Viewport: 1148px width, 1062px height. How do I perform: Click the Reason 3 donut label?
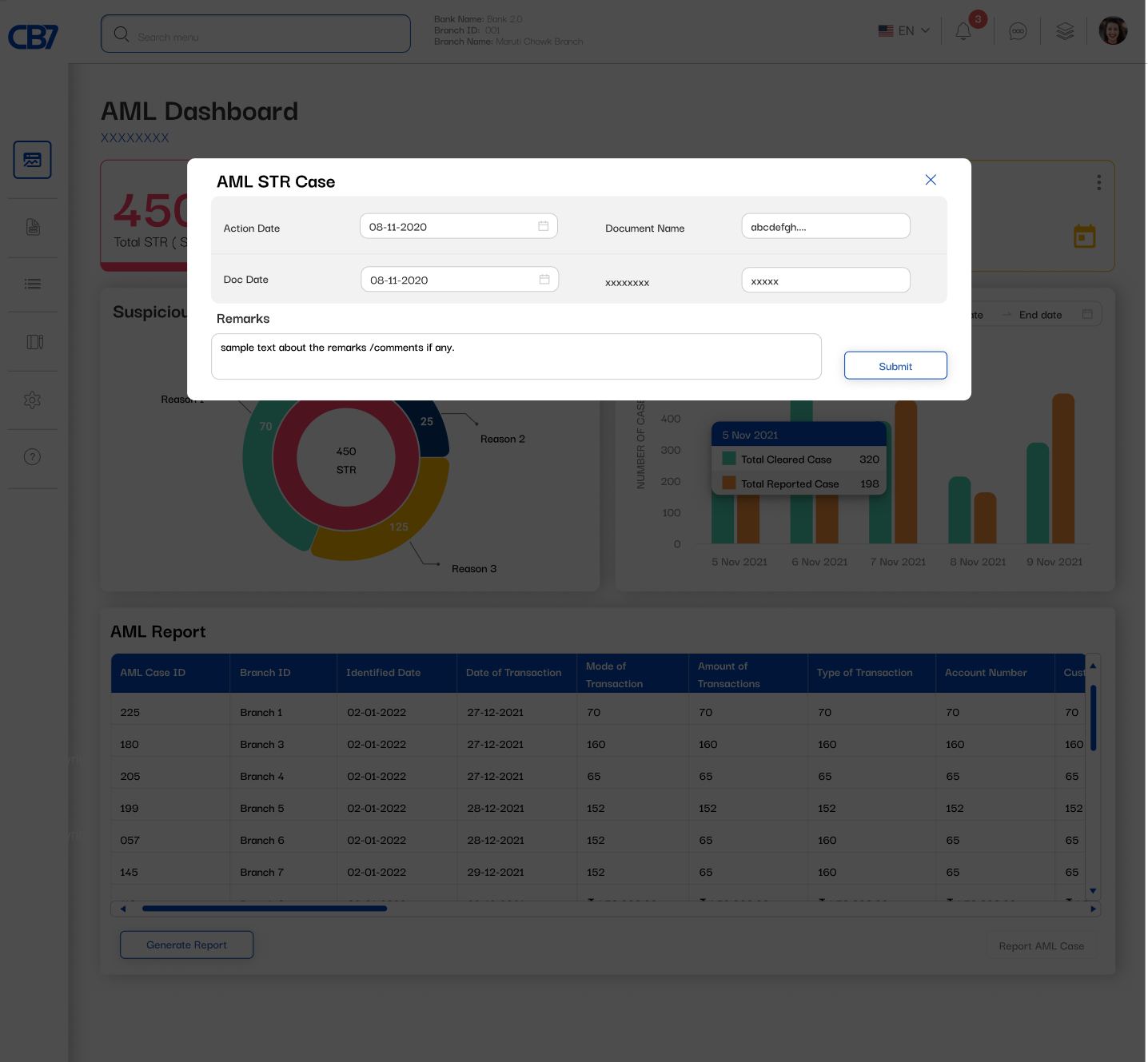[474, 568]
